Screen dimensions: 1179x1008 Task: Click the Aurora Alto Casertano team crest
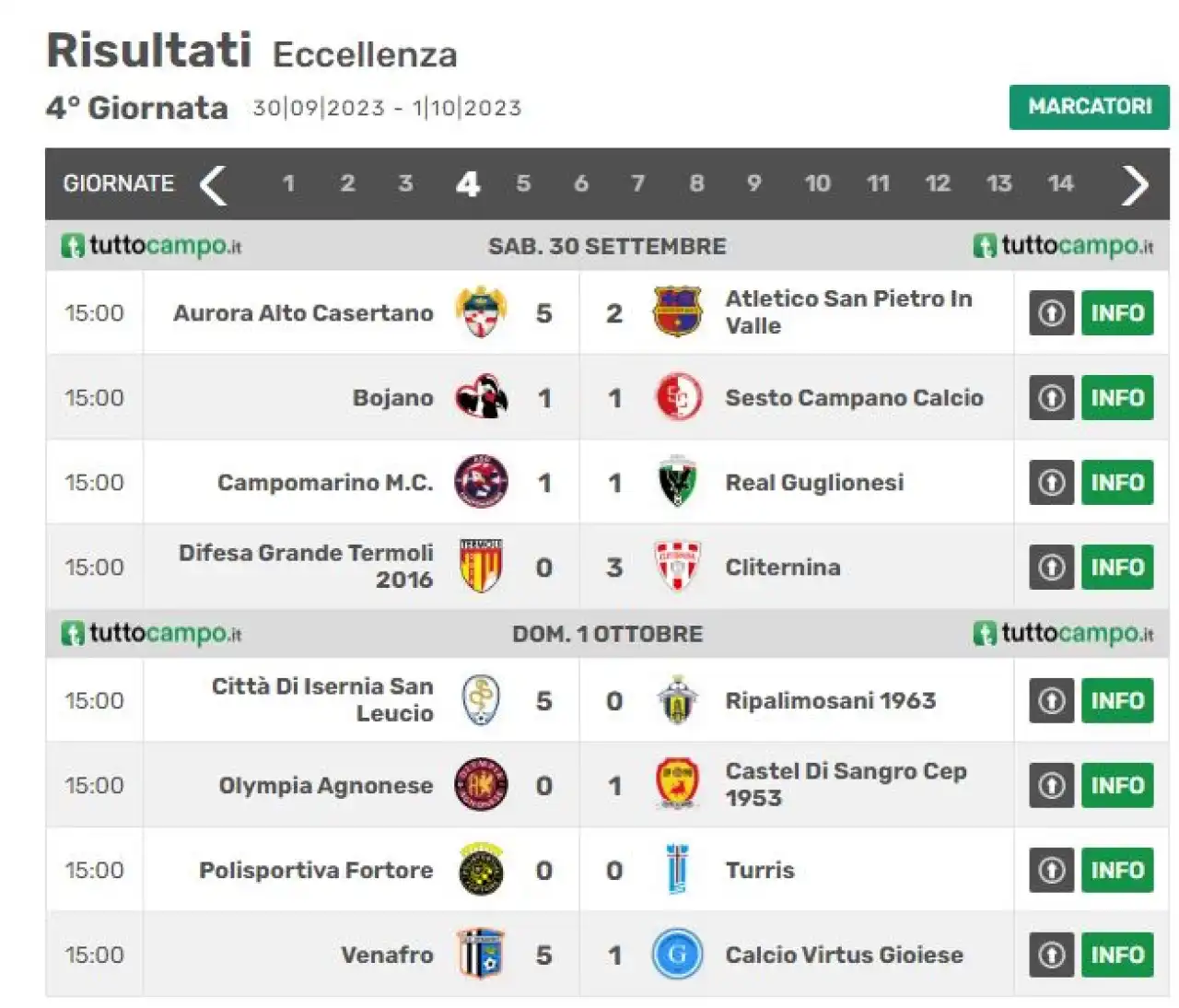pyautogui.click(x=481, y=312)
